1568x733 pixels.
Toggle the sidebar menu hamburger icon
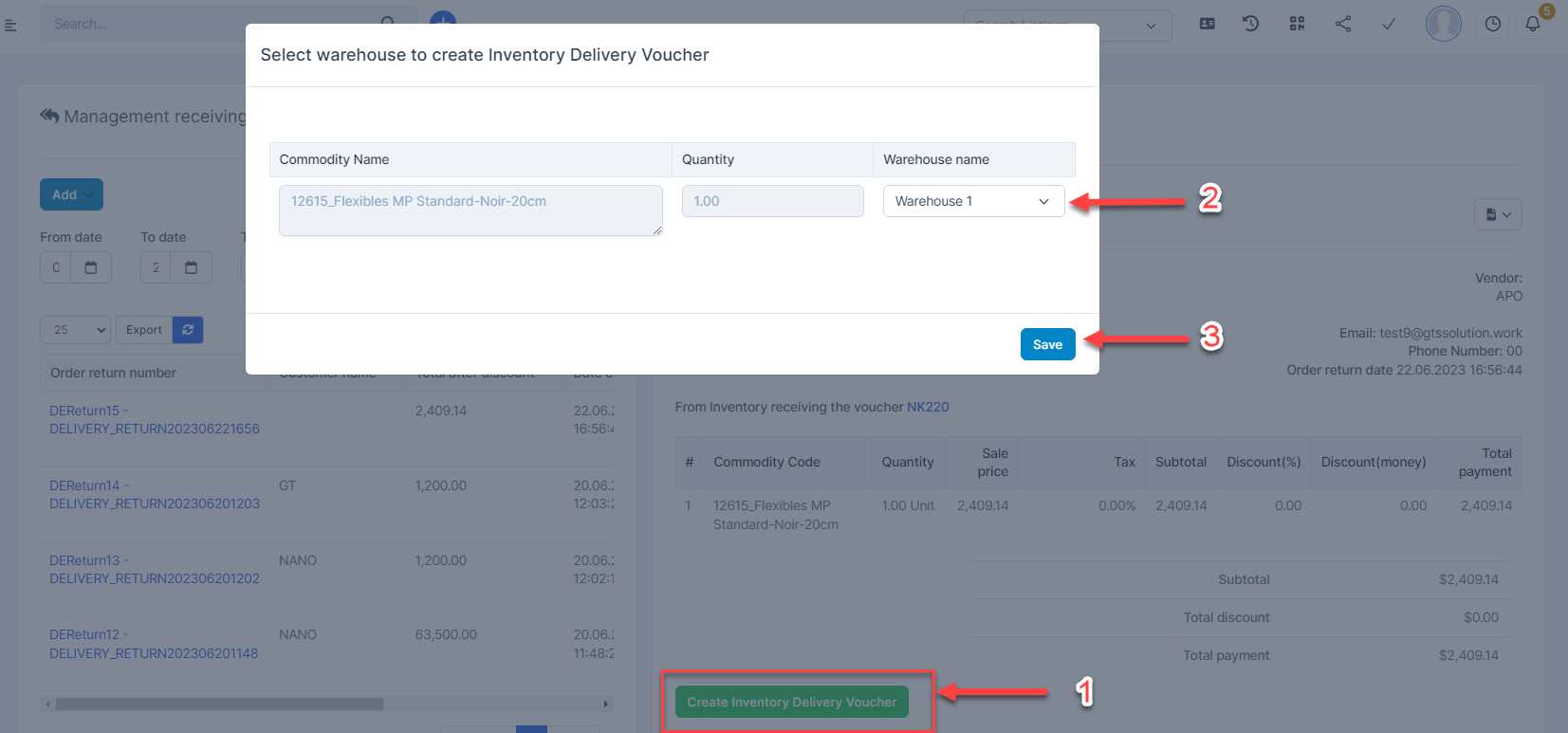(x=11, y=25)
